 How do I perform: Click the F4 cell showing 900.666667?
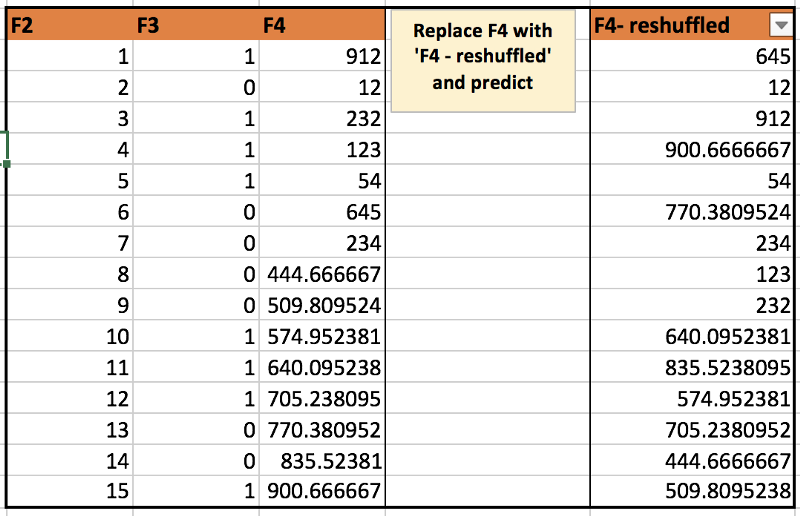[x=322, y=490]
